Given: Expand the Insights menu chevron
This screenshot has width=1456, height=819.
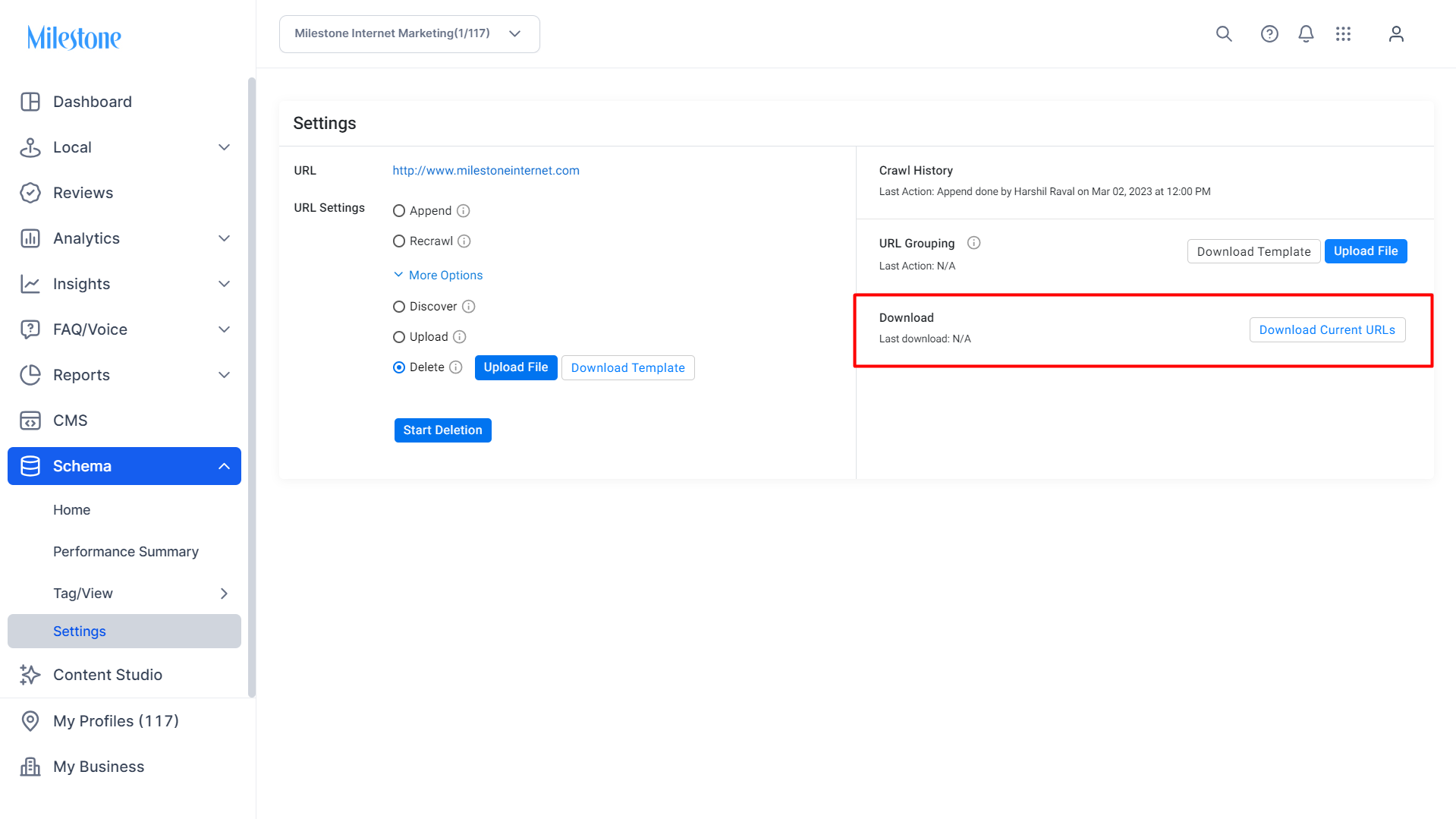Looking at the screenshot, I should pos(224,284).
